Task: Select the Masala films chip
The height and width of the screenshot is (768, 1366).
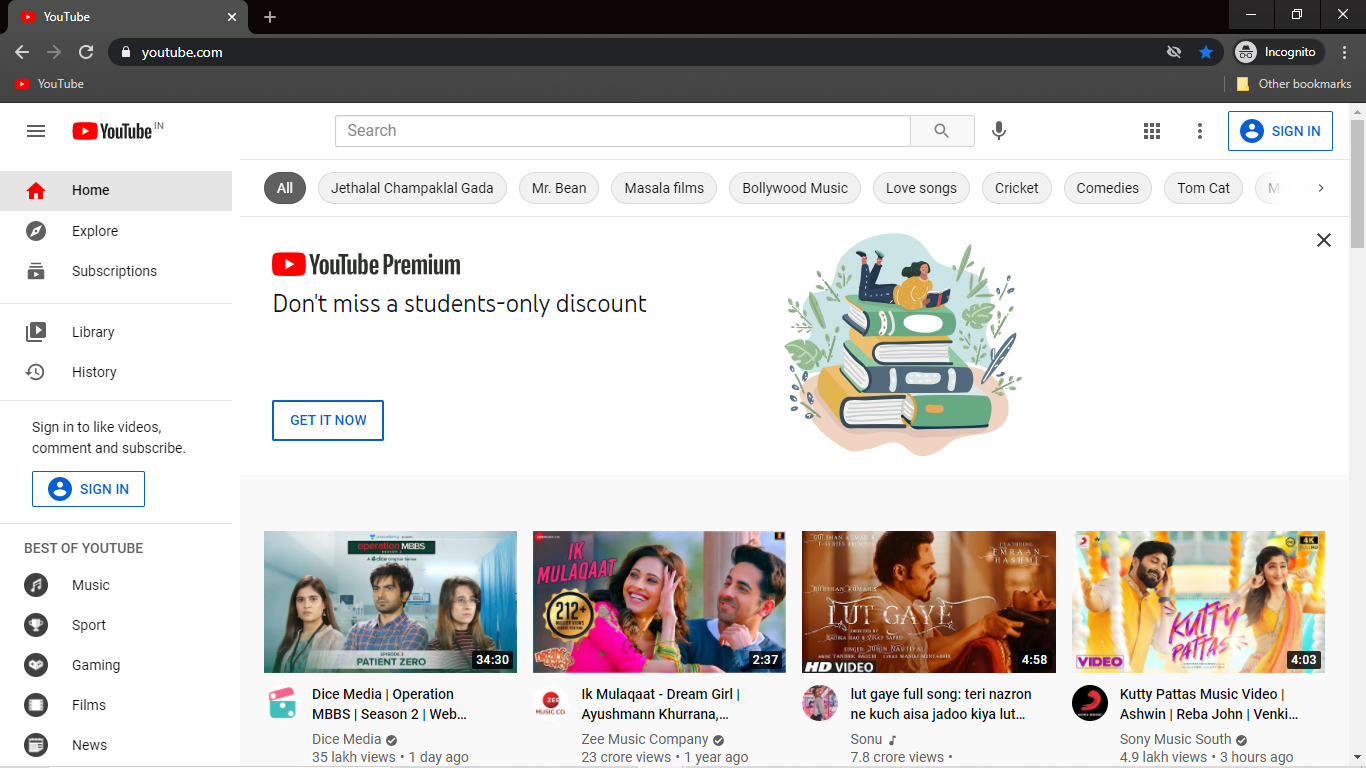Action: coord(664,188)
